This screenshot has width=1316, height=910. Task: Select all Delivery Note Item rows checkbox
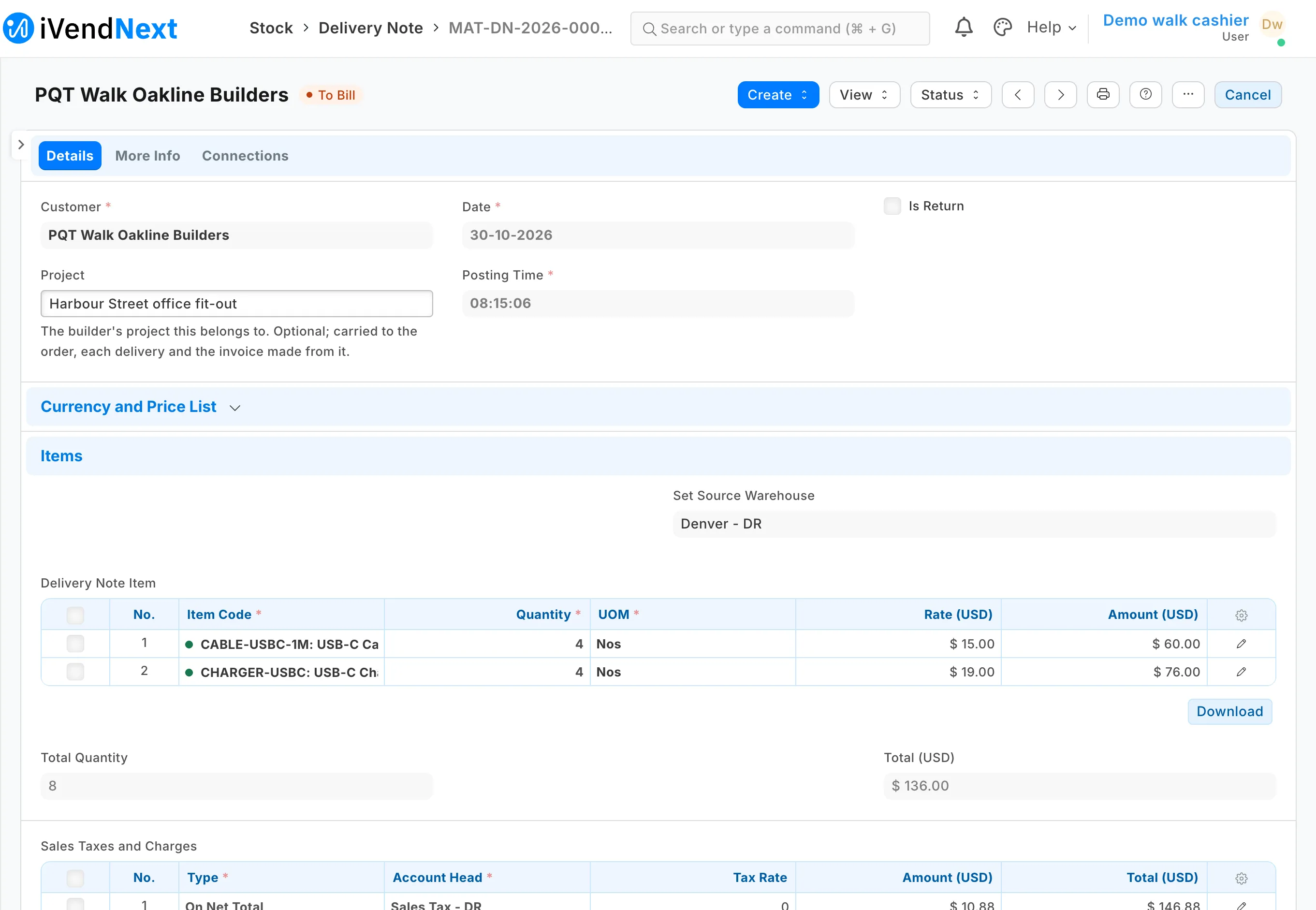[x=75, y=615]
